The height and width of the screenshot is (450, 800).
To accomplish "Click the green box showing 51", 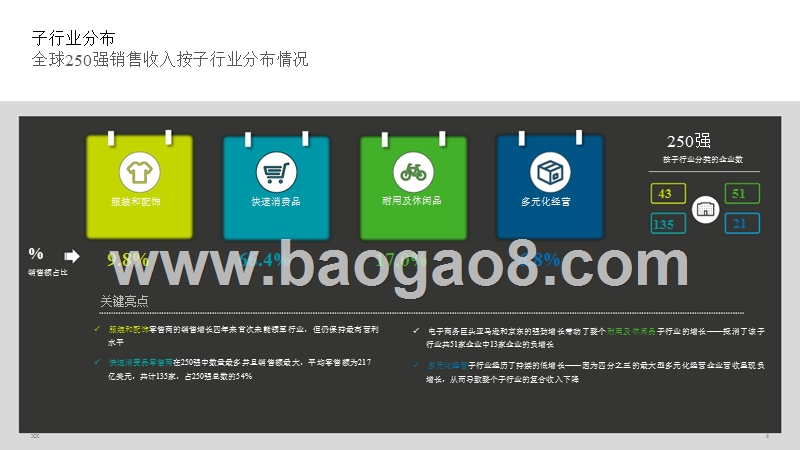I will pos(742,193).
